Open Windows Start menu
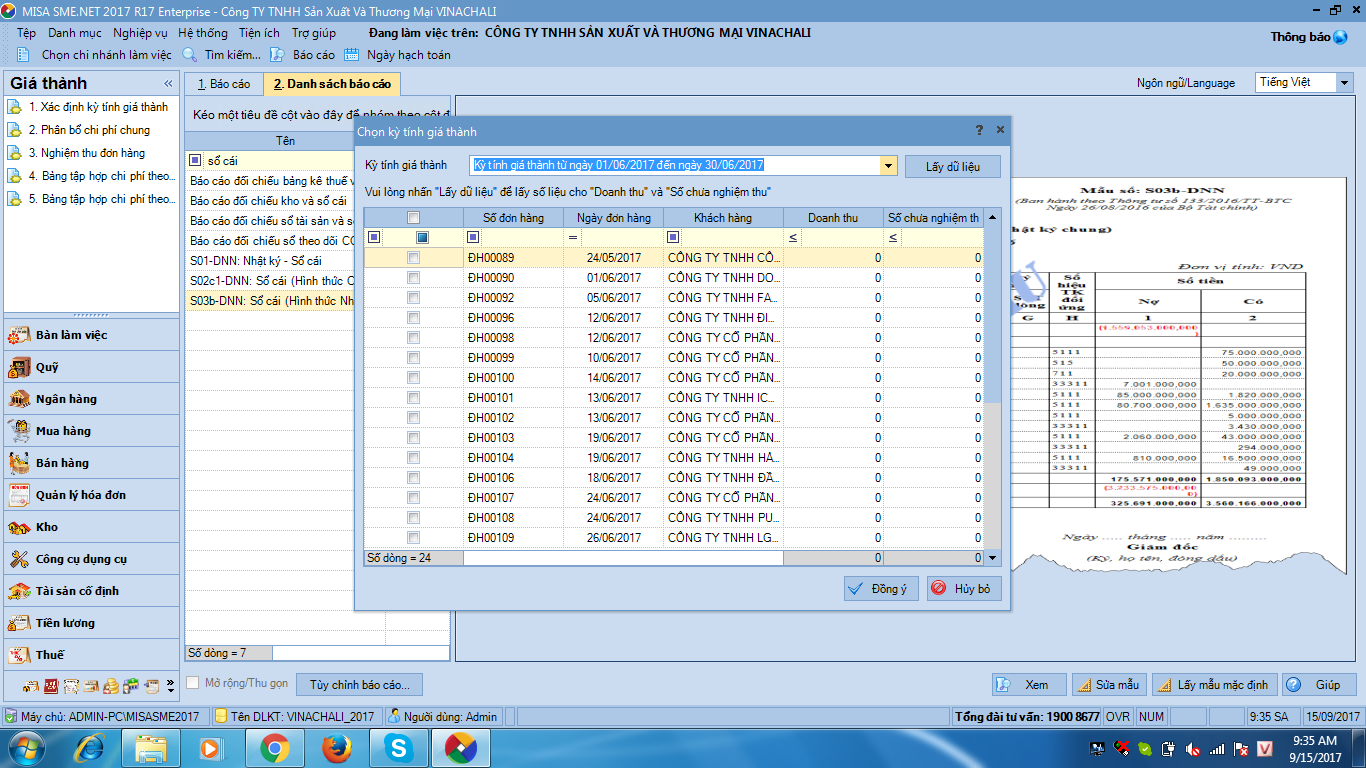The width and height of the screenshot is (1366, 768). [26, 748]
